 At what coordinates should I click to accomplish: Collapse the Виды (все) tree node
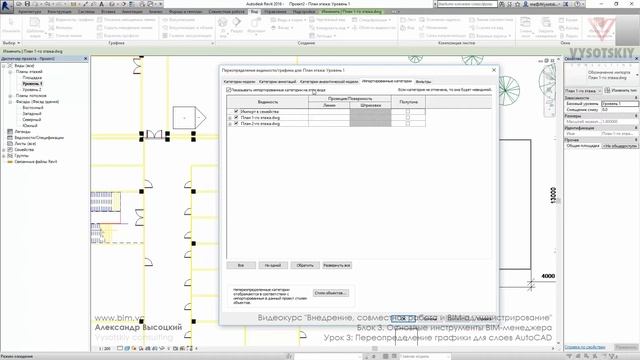(4, 66)
